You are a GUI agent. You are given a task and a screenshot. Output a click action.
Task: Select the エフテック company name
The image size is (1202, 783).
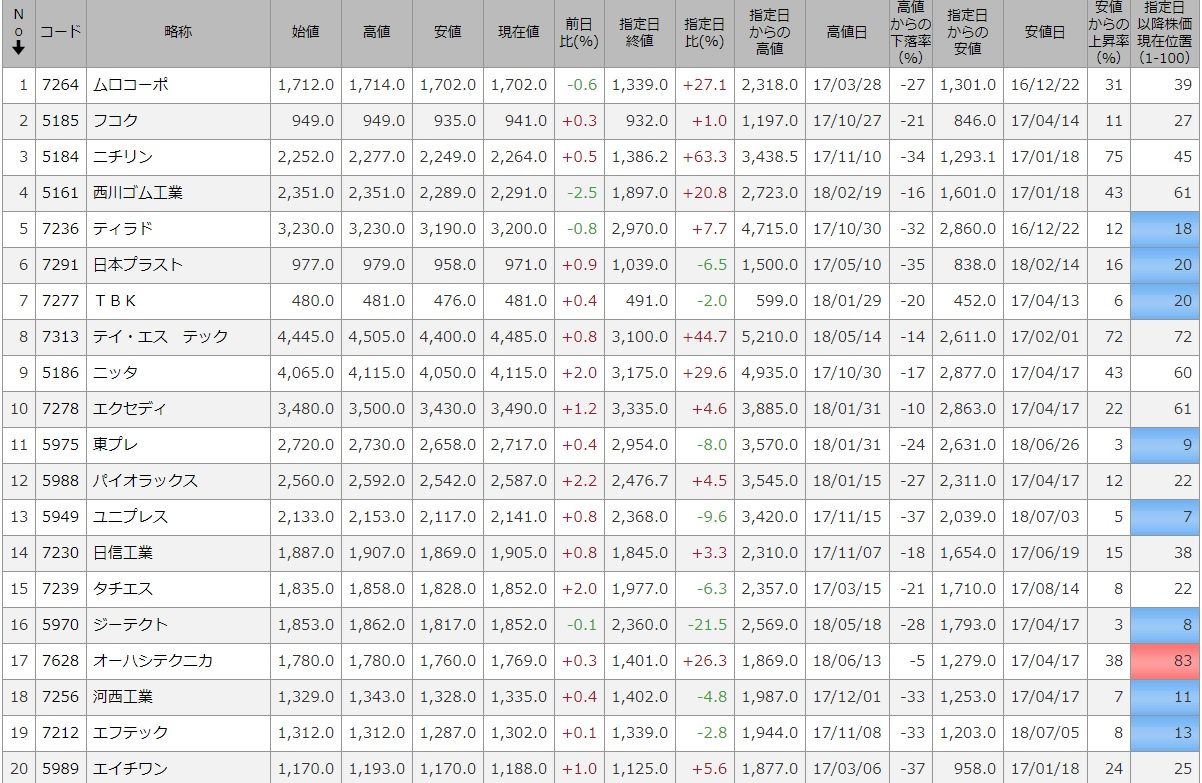point(130,733)
